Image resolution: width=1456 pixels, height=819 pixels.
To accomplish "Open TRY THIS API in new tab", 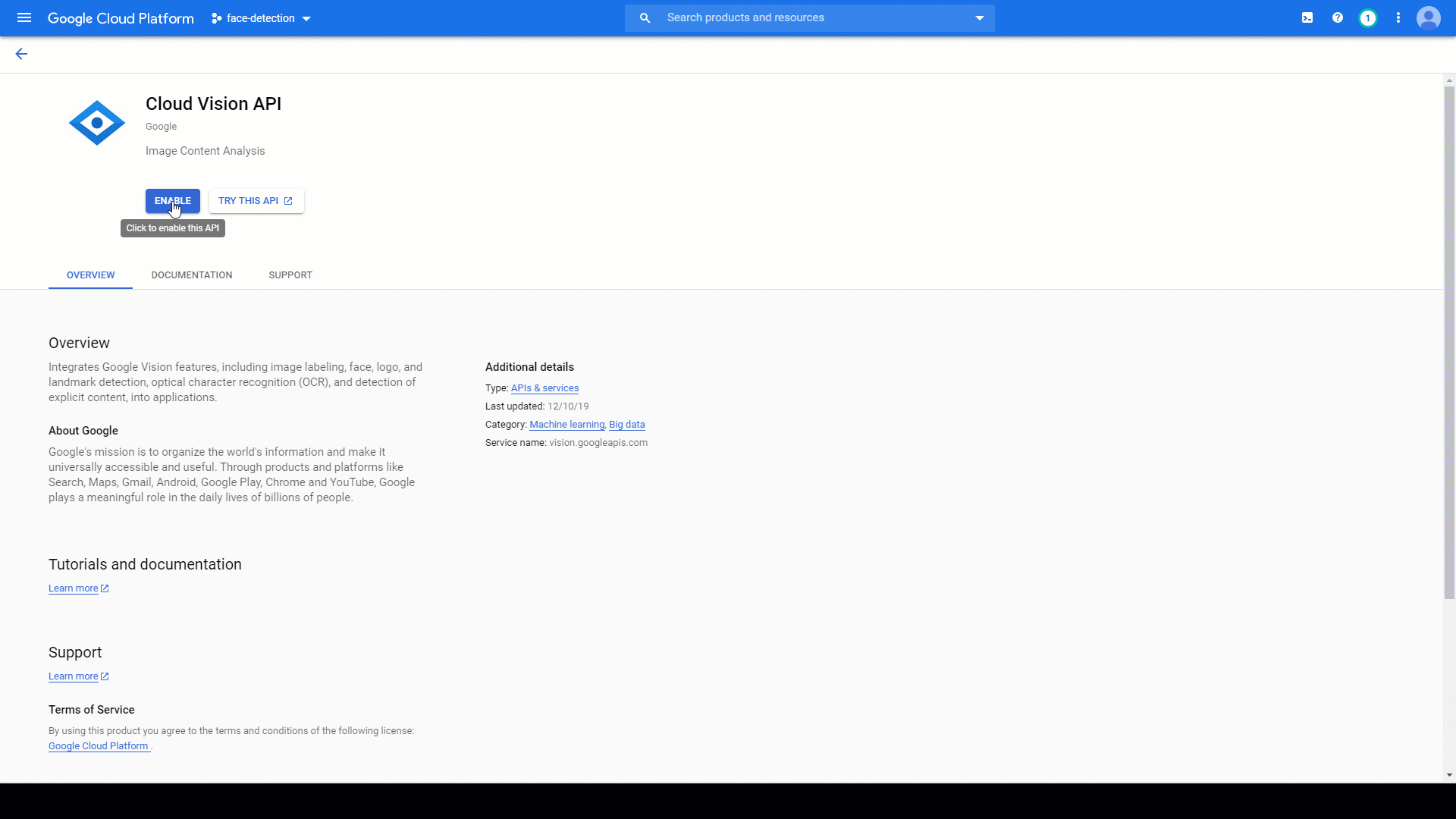I will pos(256,200).
